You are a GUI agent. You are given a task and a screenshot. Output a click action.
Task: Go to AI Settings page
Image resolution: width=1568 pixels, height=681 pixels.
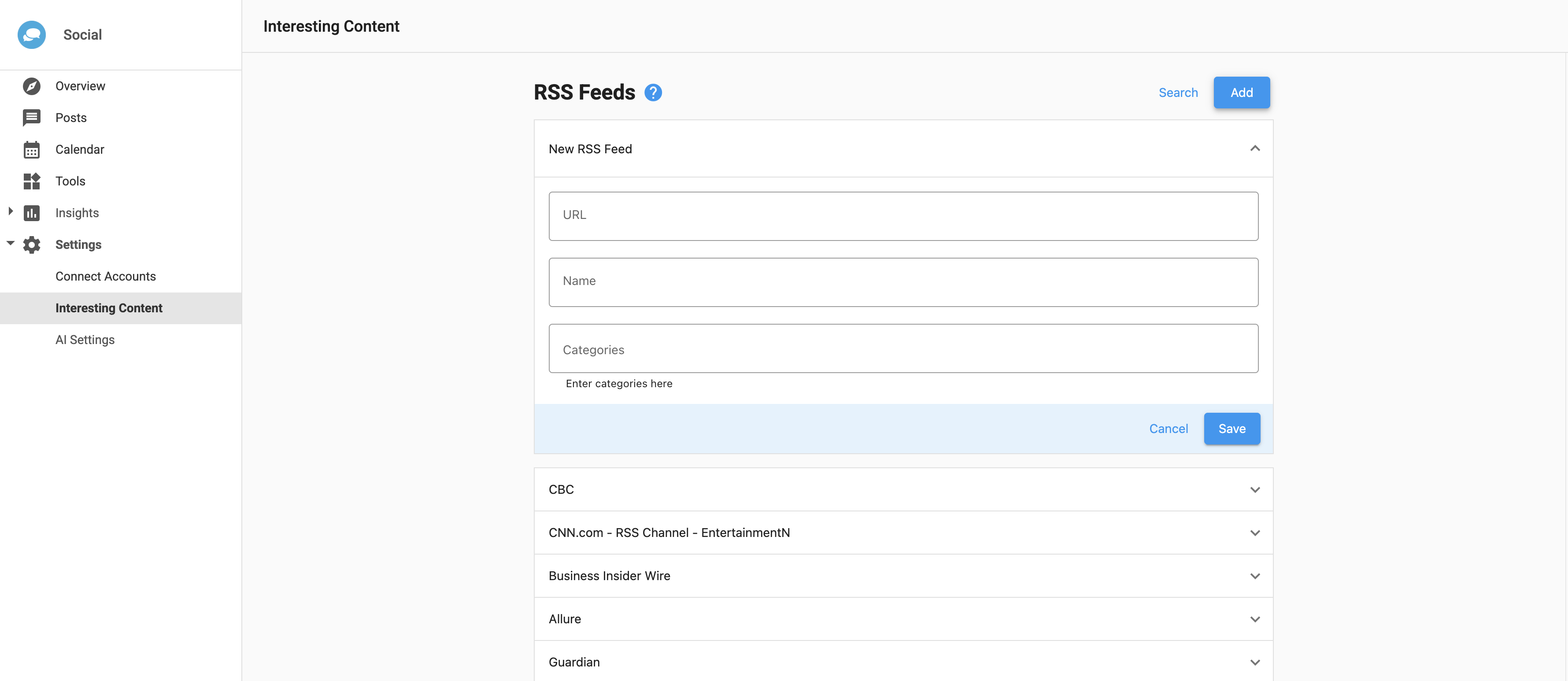pyautogui.click(x=85, y=340)
